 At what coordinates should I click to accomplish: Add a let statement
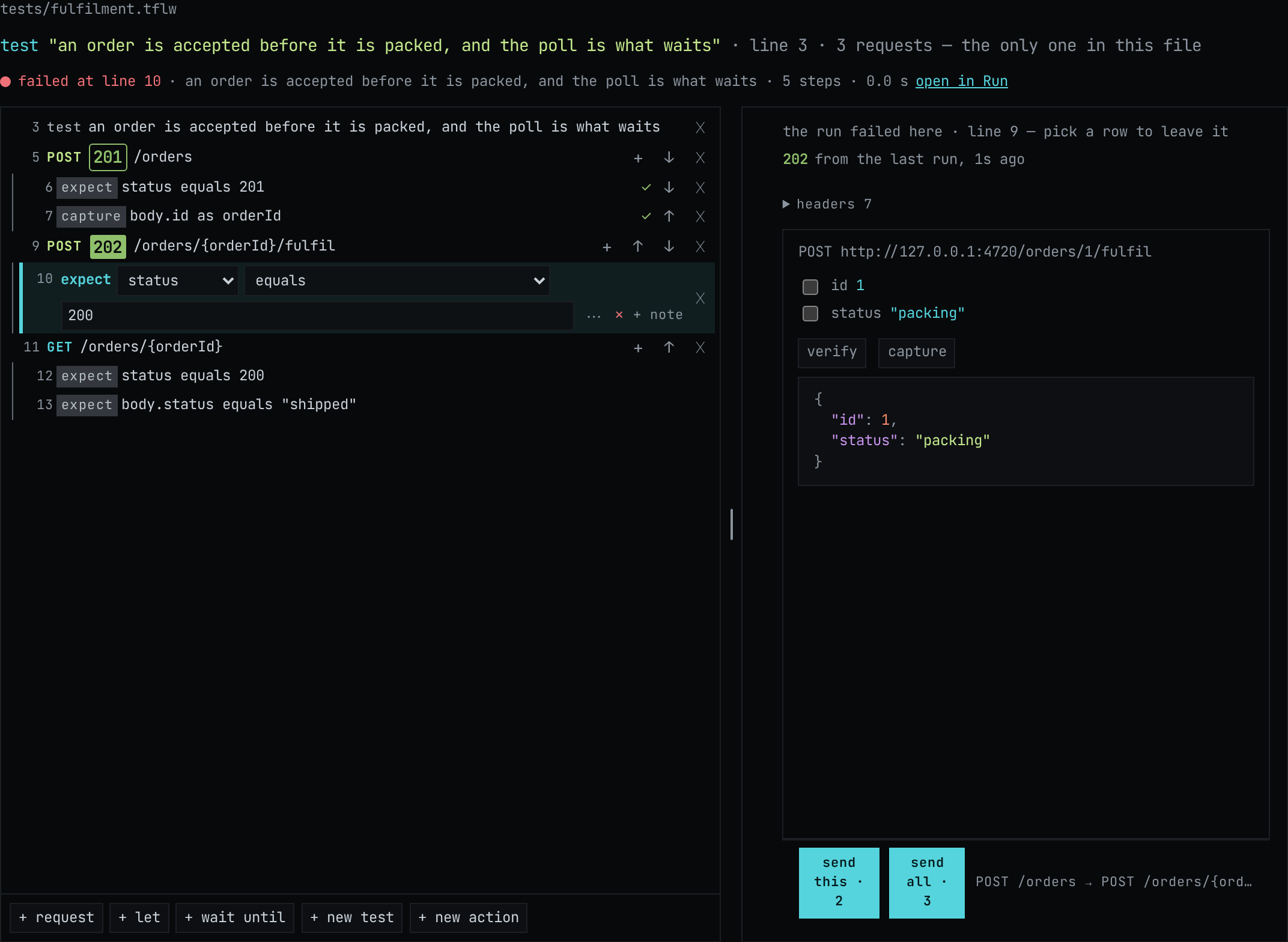coord(139,917)
